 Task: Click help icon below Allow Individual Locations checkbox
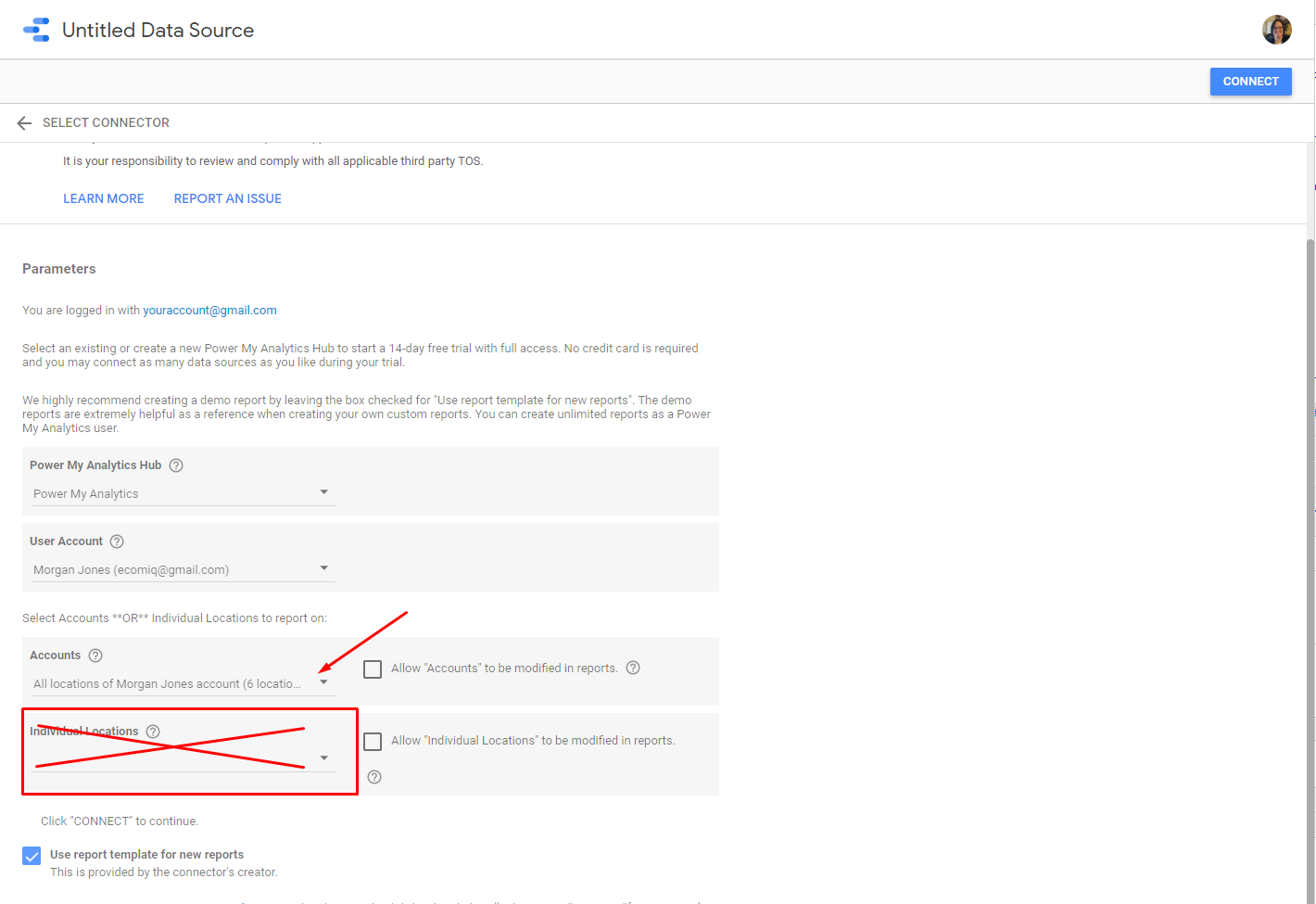(x=374, y=777)
